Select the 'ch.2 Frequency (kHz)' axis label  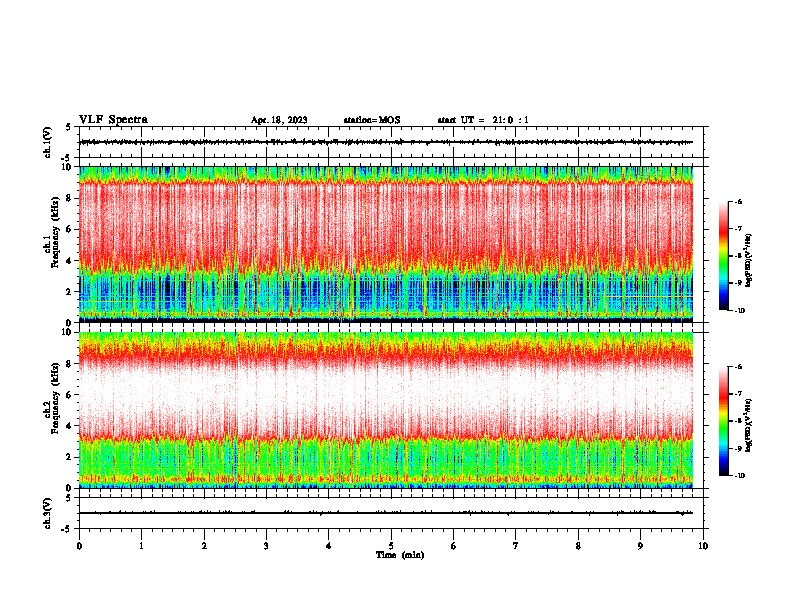coord(52,398)
